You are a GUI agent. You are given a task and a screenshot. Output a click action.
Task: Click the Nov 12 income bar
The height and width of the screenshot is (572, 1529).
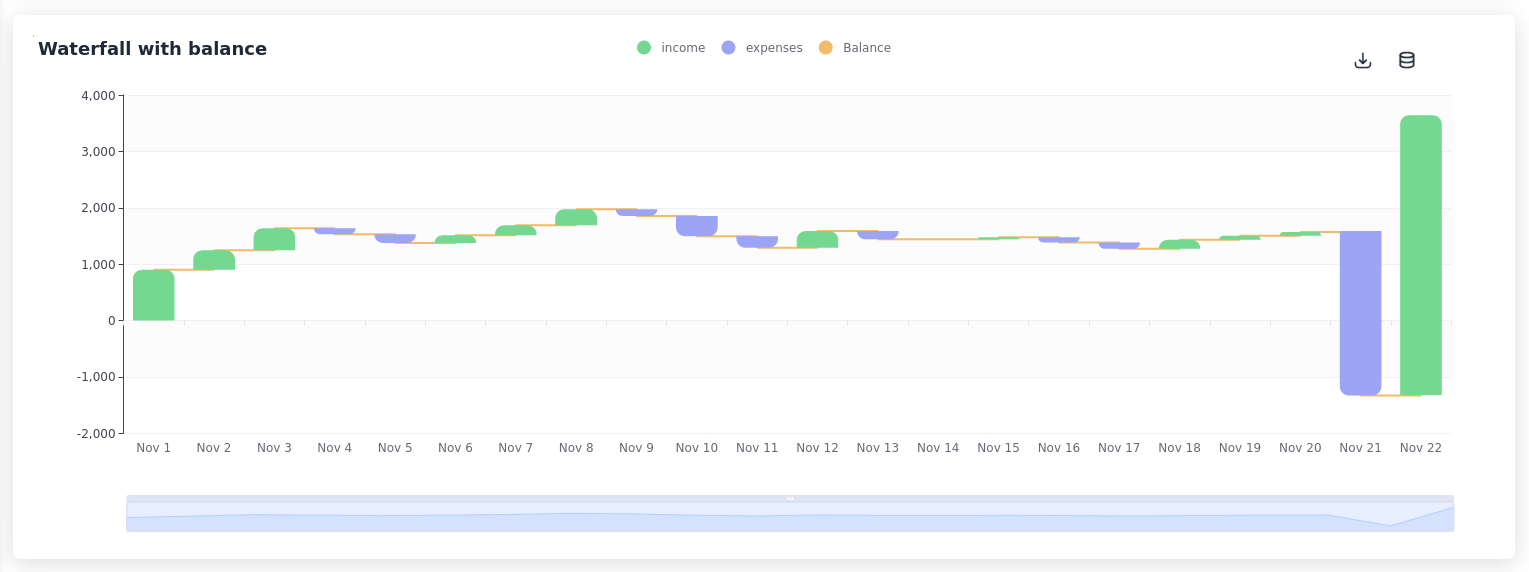tap(817, 240)
